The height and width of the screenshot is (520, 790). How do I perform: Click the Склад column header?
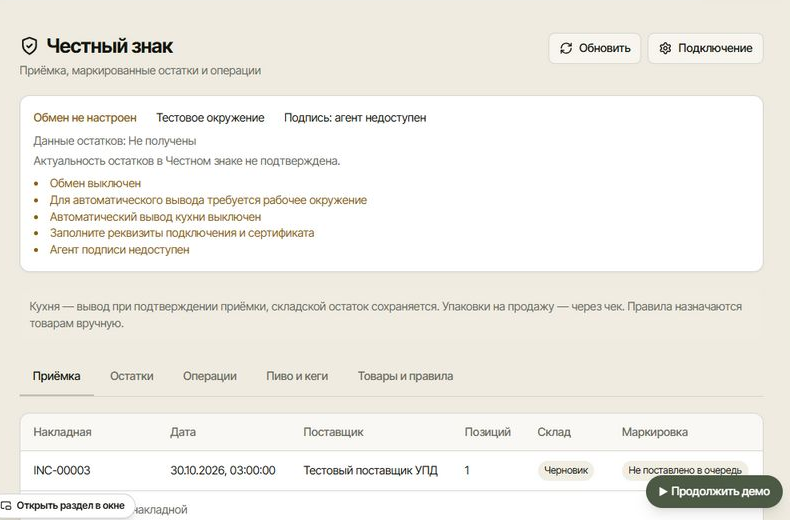coord(554,432)
